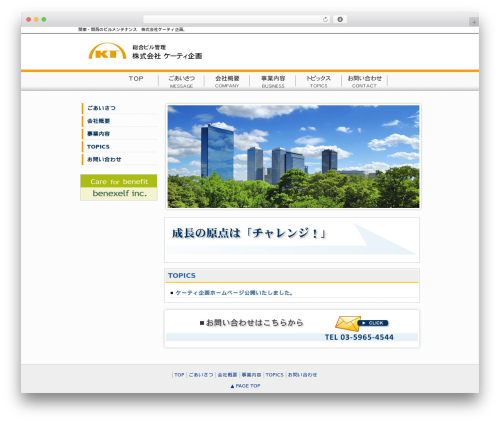
Task: Open 会社概要 COMPANY navigation item
Action: pos(227,81)
